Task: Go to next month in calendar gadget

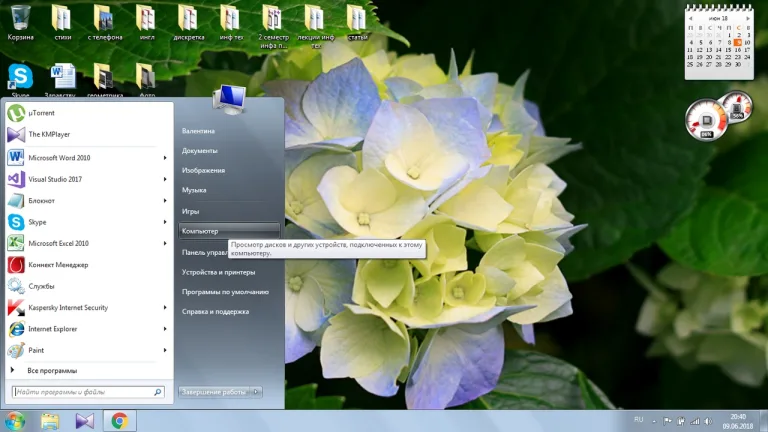Action: pos(748,18)
